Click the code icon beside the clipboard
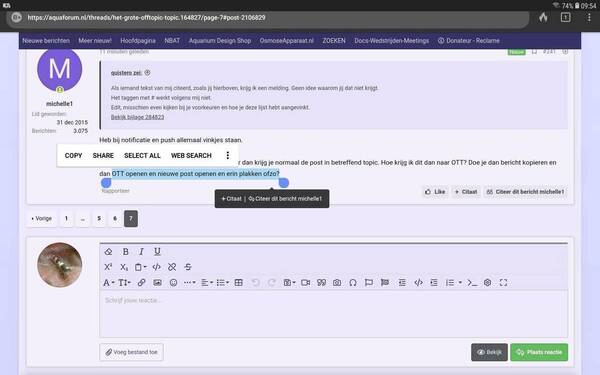 coord(157,267)
